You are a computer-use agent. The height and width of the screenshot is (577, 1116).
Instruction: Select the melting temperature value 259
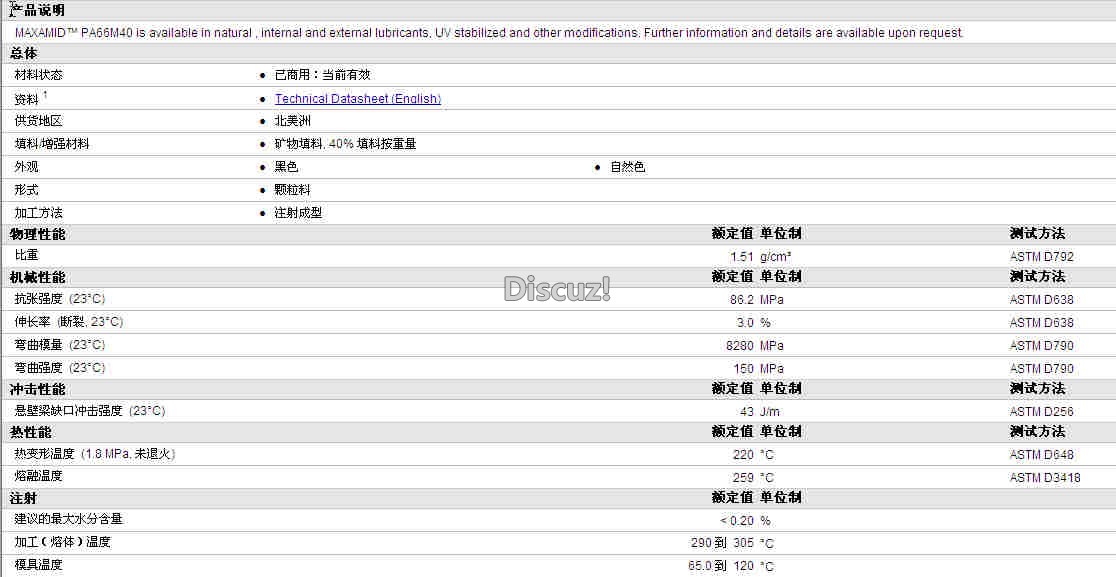click(743, 477)
